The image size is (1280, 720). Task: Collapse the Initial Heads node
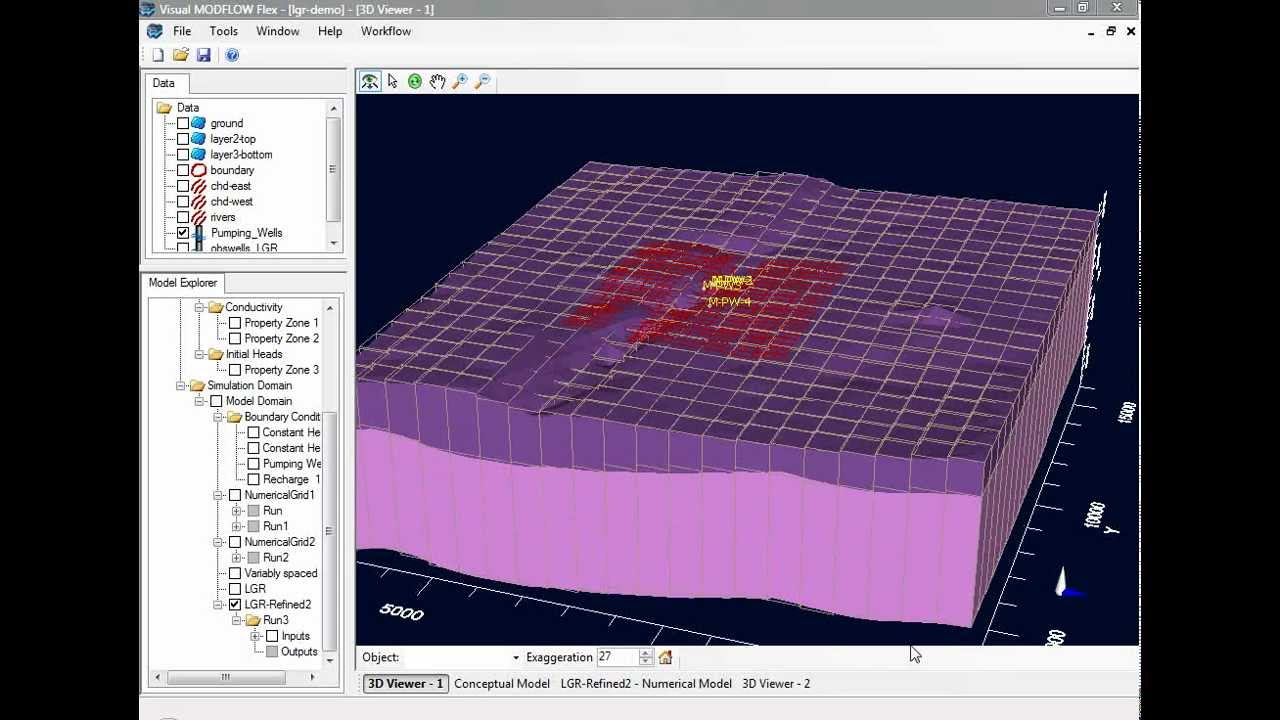point(199,354)
